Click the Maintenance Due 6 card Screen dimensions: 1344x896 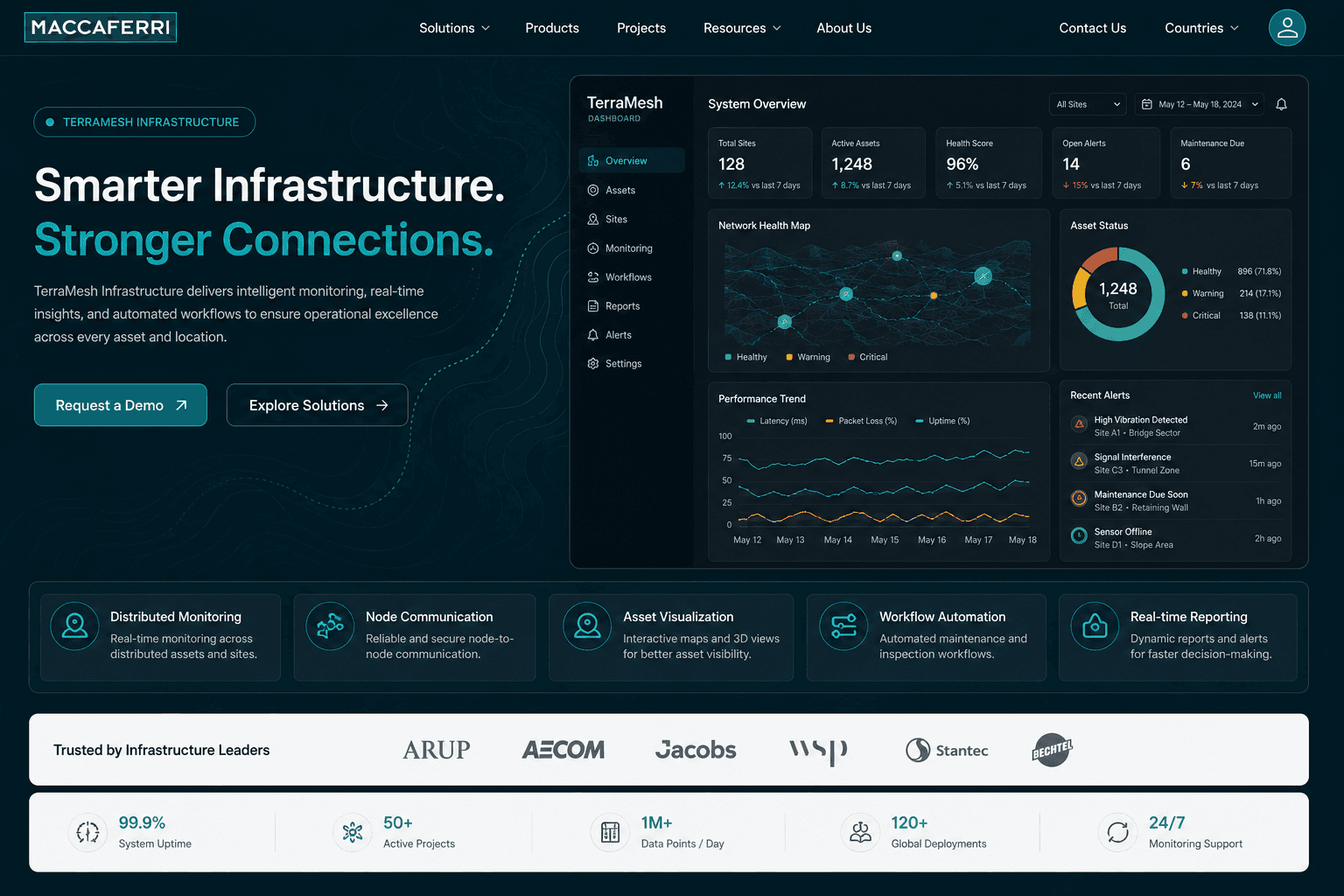pos(1230,163)
